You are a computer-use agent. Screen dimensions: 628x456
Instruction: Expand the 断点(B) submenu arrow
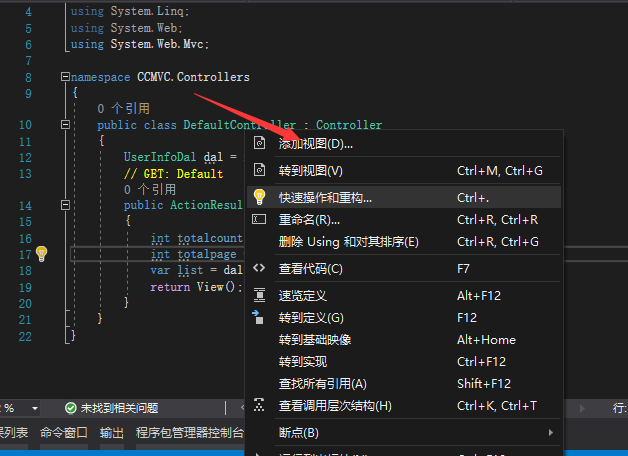(x=551, y=432)
